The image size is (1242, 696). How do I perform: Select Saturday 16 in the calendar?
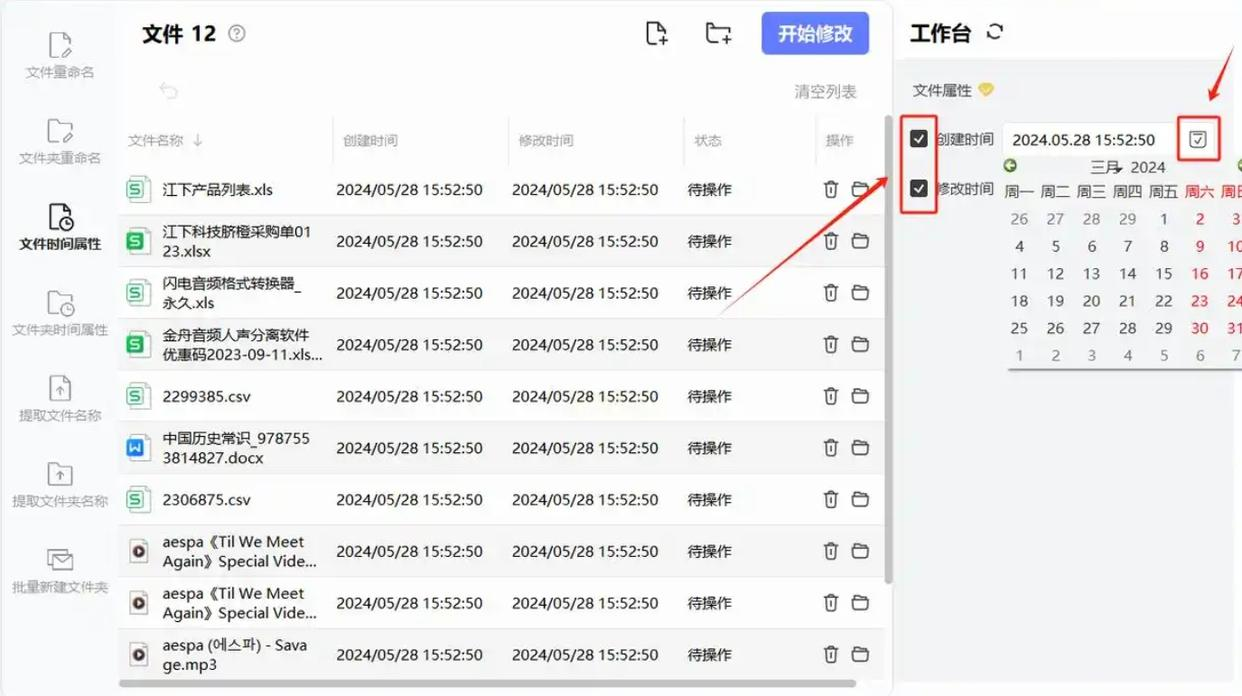[x=1200, y=273]
